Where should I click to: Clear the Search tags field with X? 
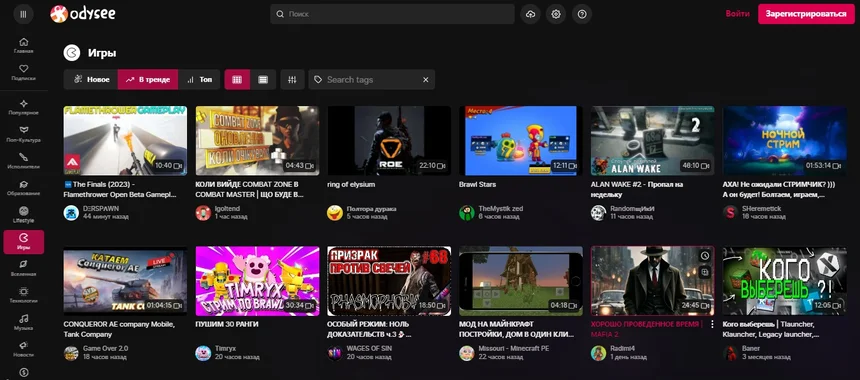[x=426, y=80]
